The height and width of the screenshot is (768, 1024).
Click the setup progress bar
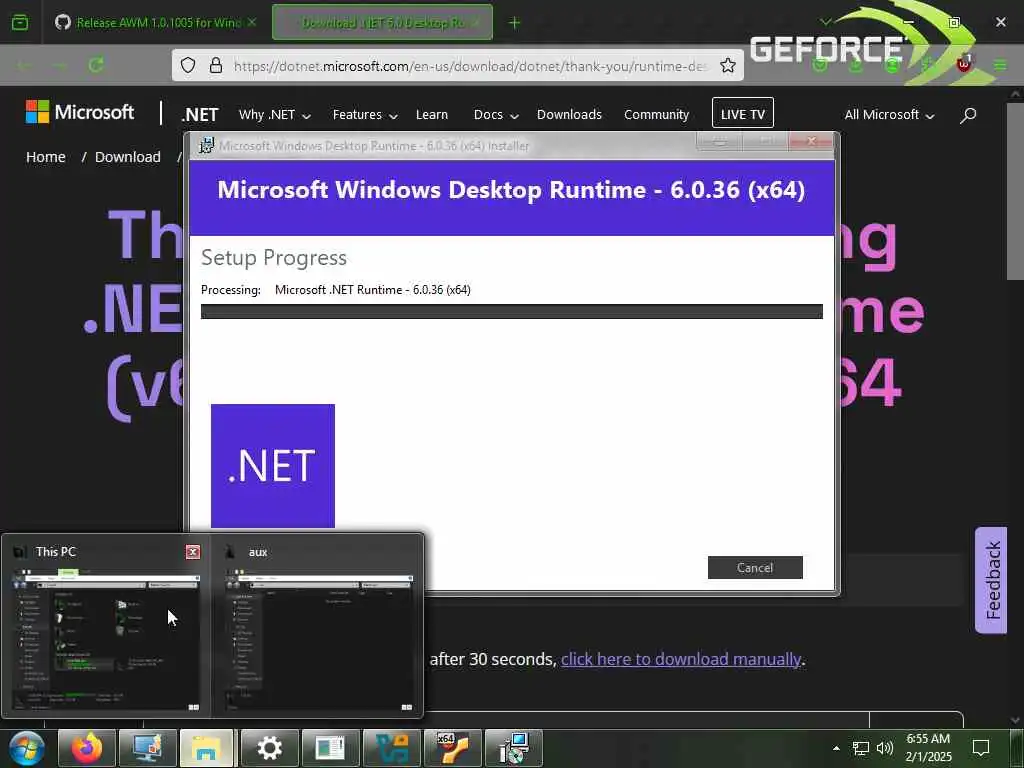(x=511, y=312)
